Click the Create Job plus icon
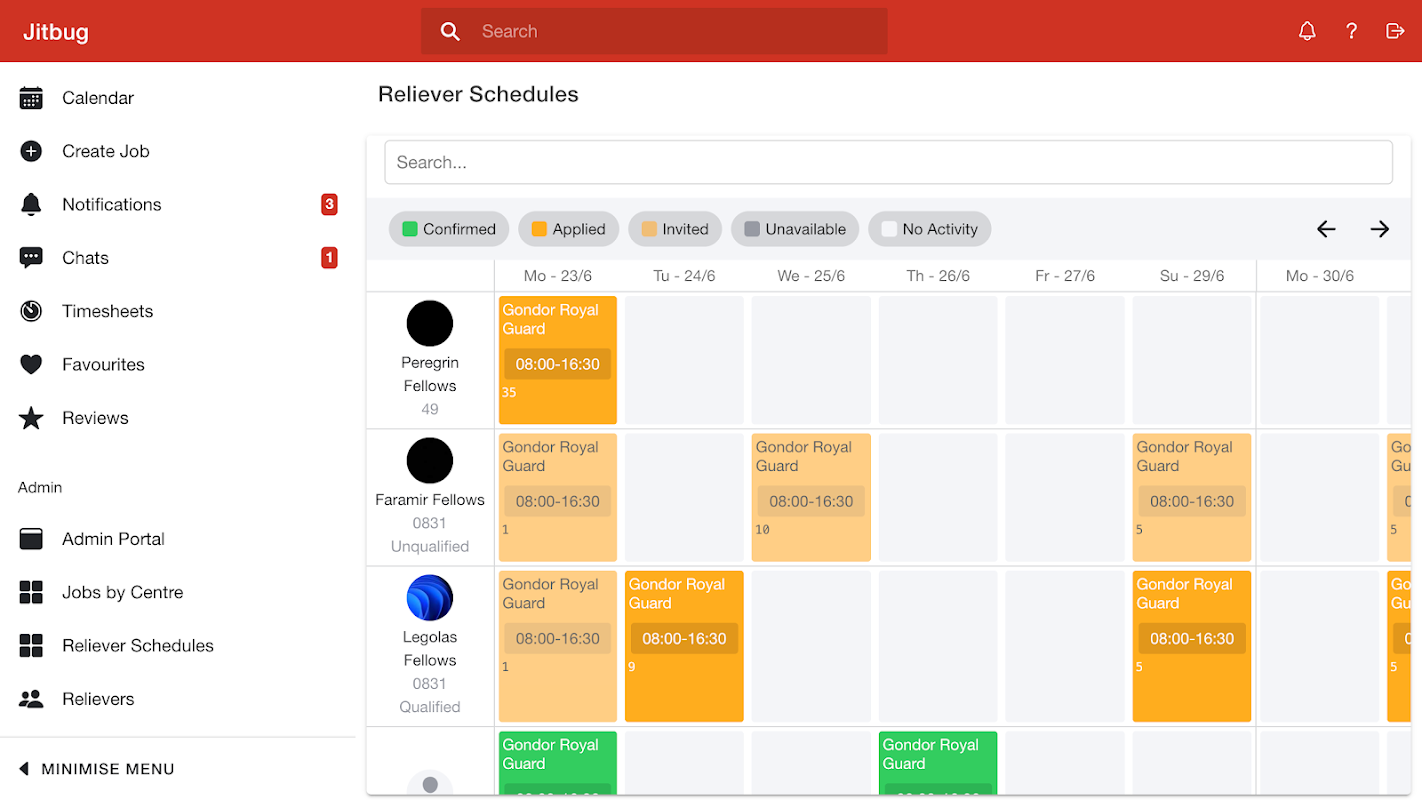 pyautogui.click(x=31, y=151)
